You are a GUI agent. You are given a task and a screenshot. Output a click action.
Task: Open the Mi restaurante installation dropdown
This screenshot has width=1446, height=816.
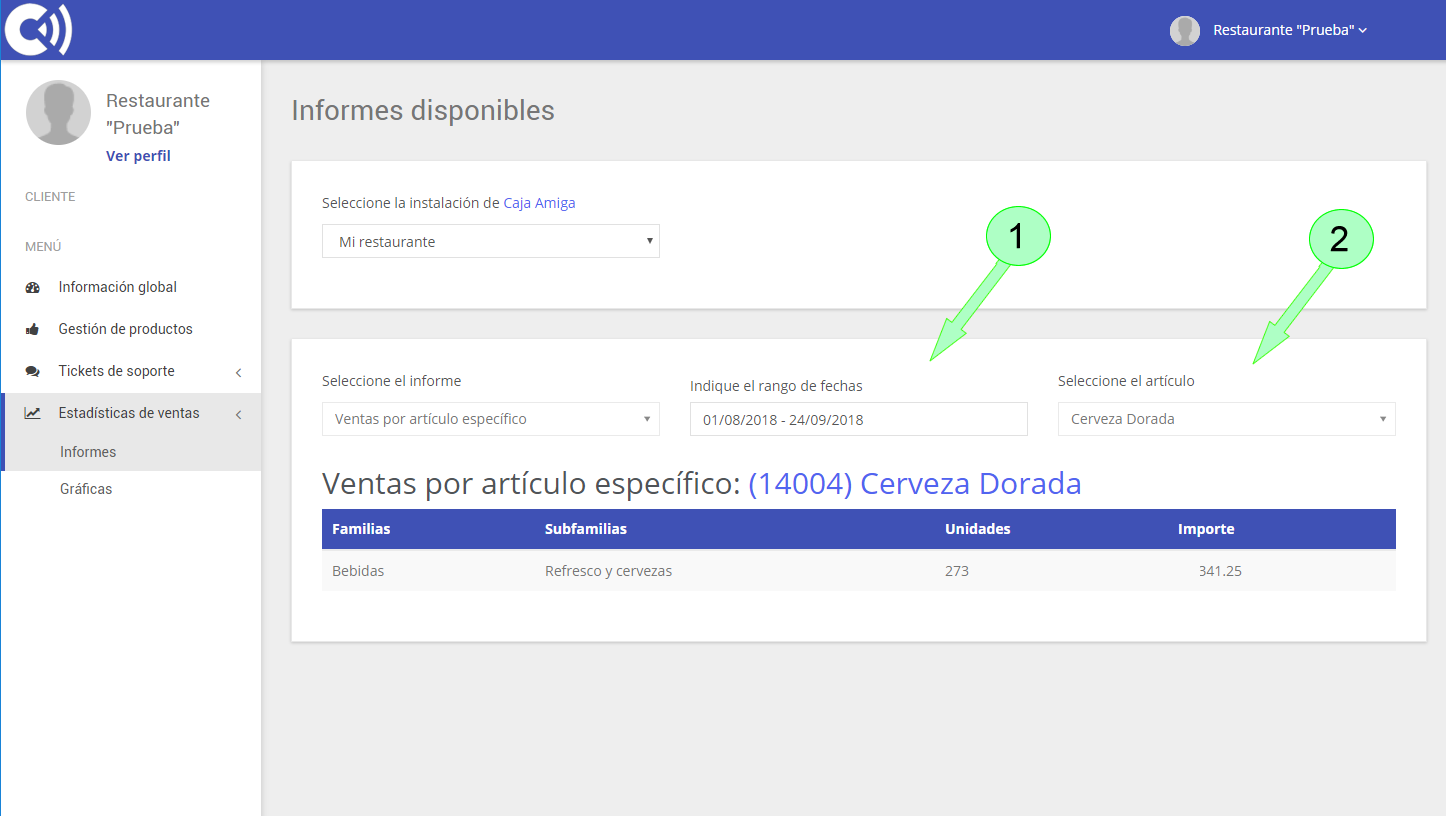point(490,241)
